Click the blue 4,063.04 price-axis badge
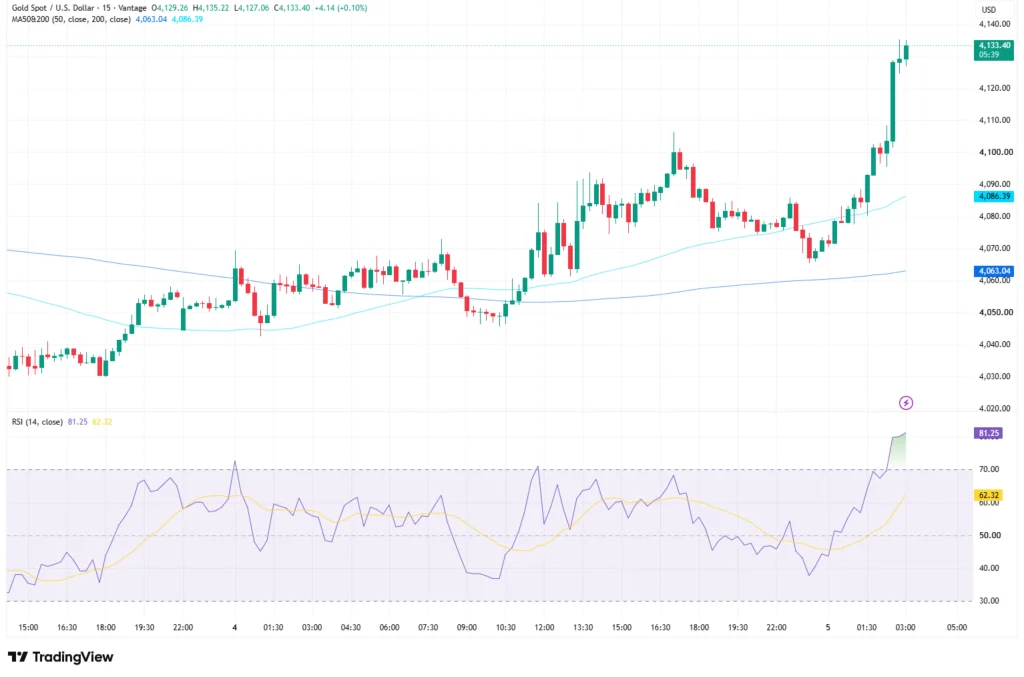Viewport: 1024px width, 677px height. 993,270
